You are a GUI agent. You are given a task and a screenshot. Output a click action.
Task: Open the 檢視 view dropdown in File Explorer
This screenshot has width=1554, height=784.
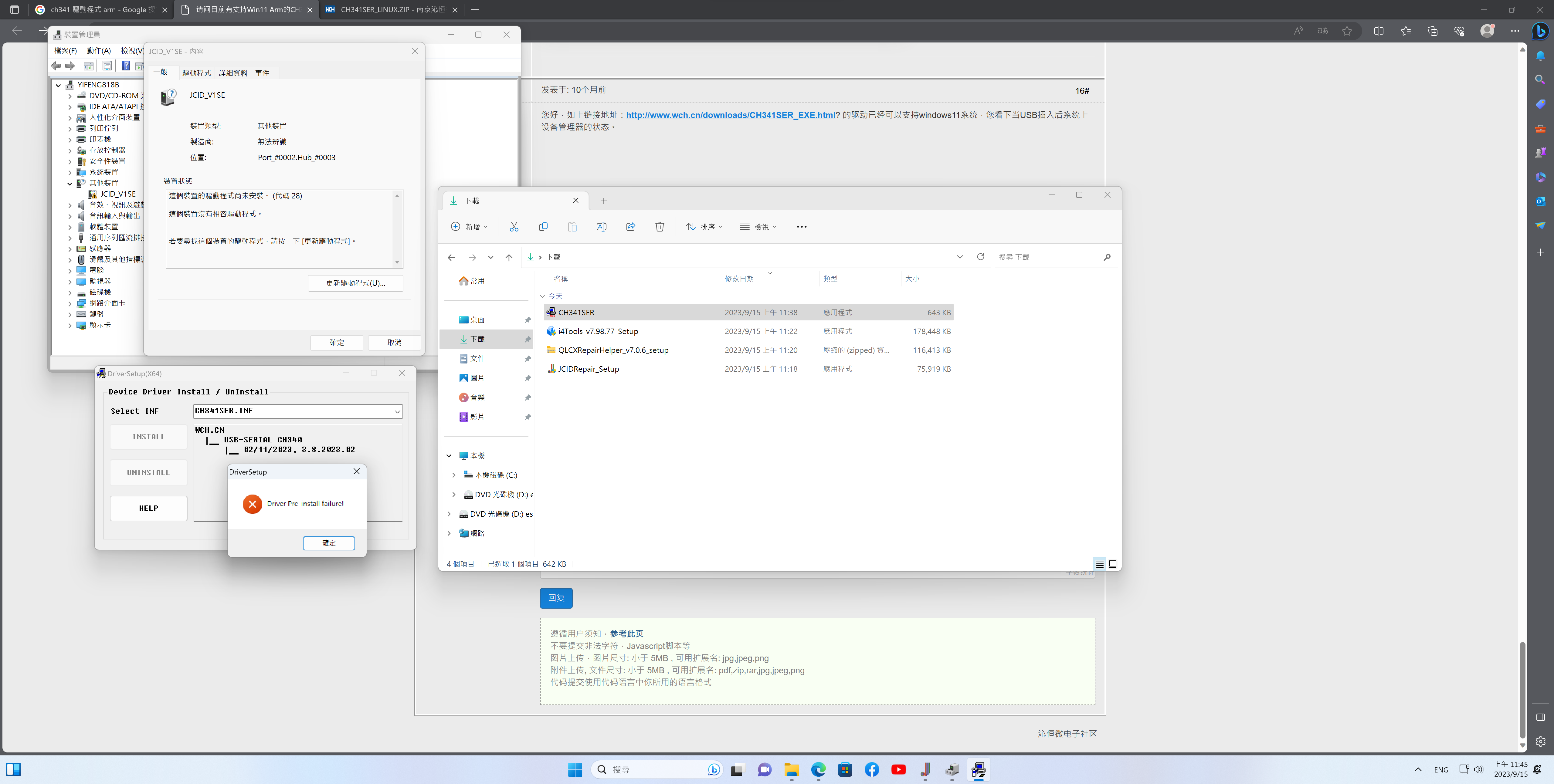(x=758, y=227)
